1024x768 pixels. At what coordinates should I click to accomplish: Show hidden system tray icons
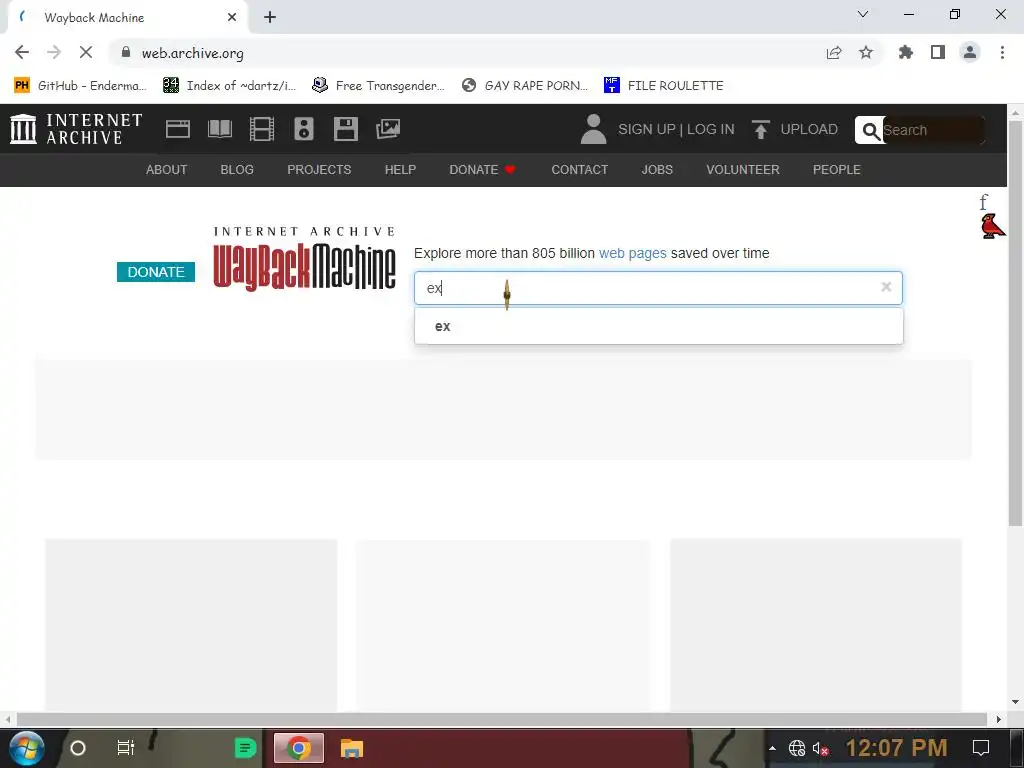point(773,748)
